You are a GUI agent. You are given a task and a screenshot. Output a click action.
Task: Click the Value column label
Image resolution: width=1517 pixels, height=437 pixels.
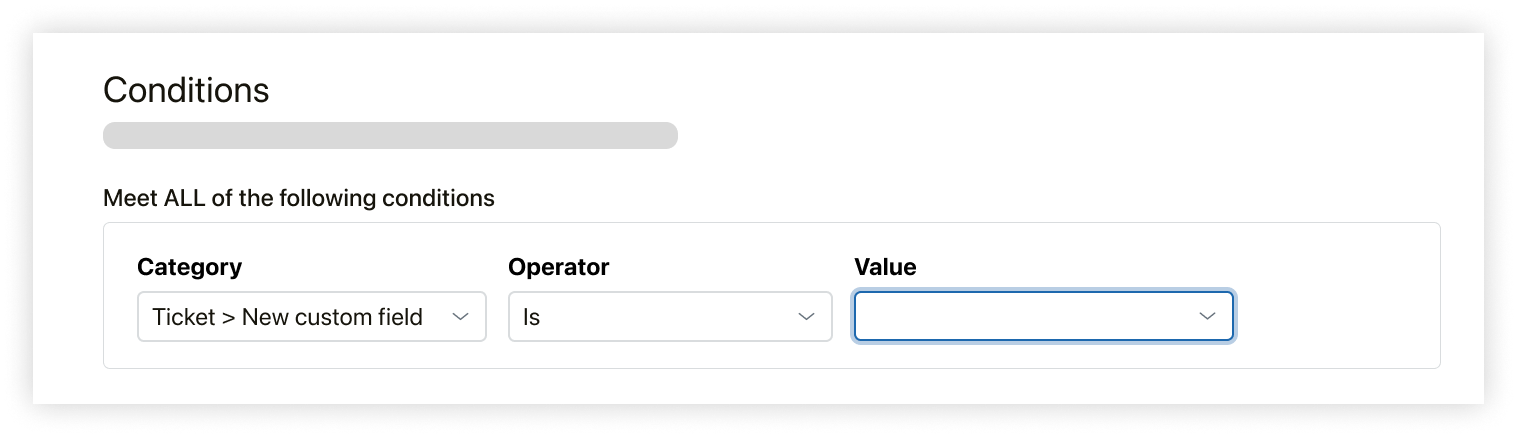[885, 267]
